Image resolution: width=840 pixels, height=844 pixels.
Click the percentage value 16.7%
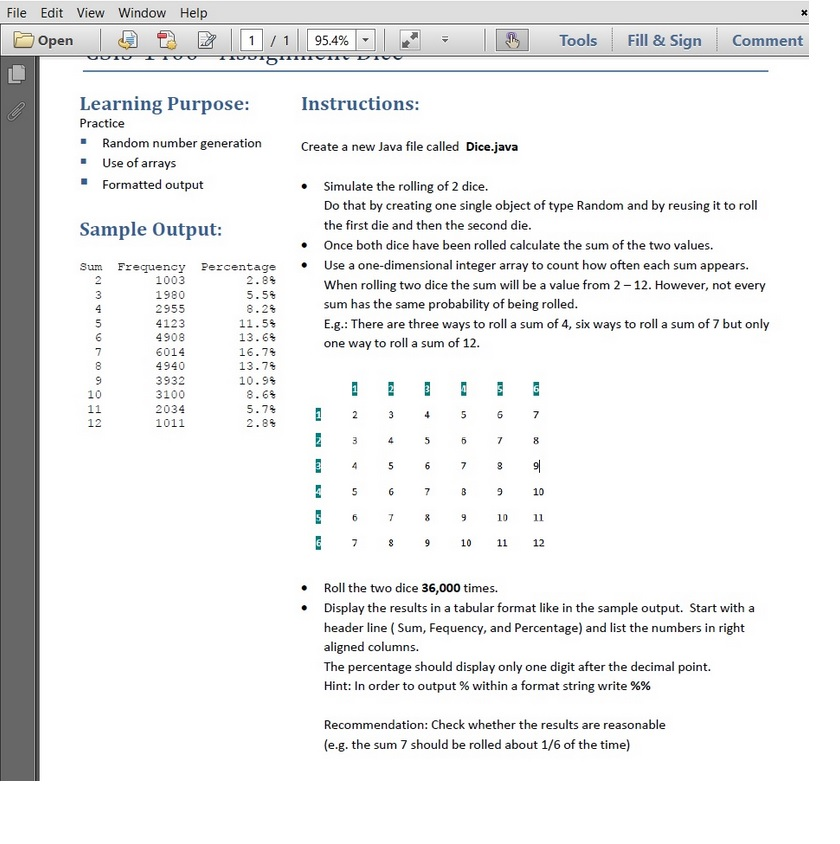point(257,352)
